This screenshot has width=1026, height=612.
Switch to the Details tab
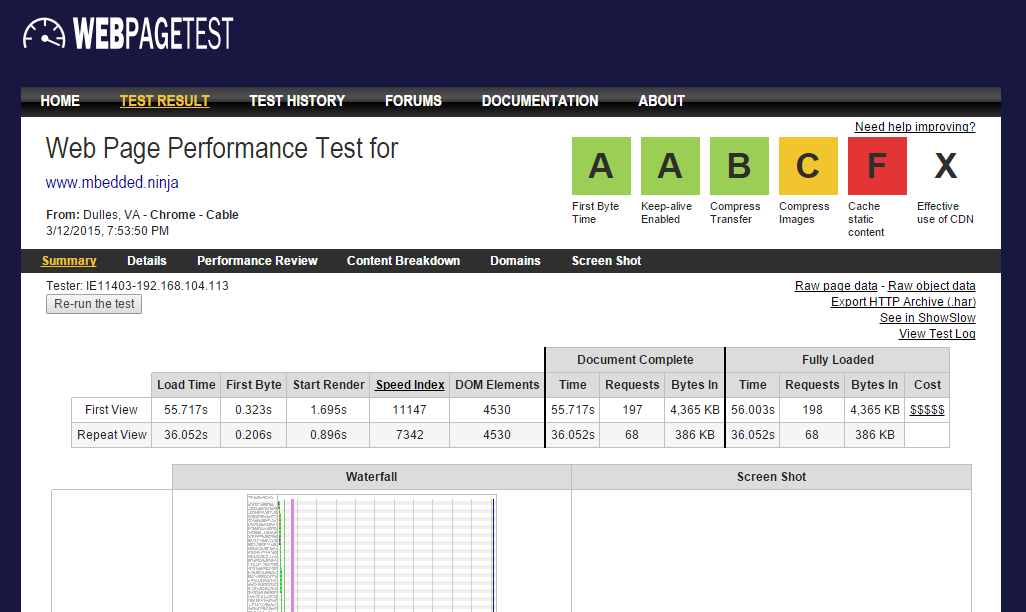147,261
